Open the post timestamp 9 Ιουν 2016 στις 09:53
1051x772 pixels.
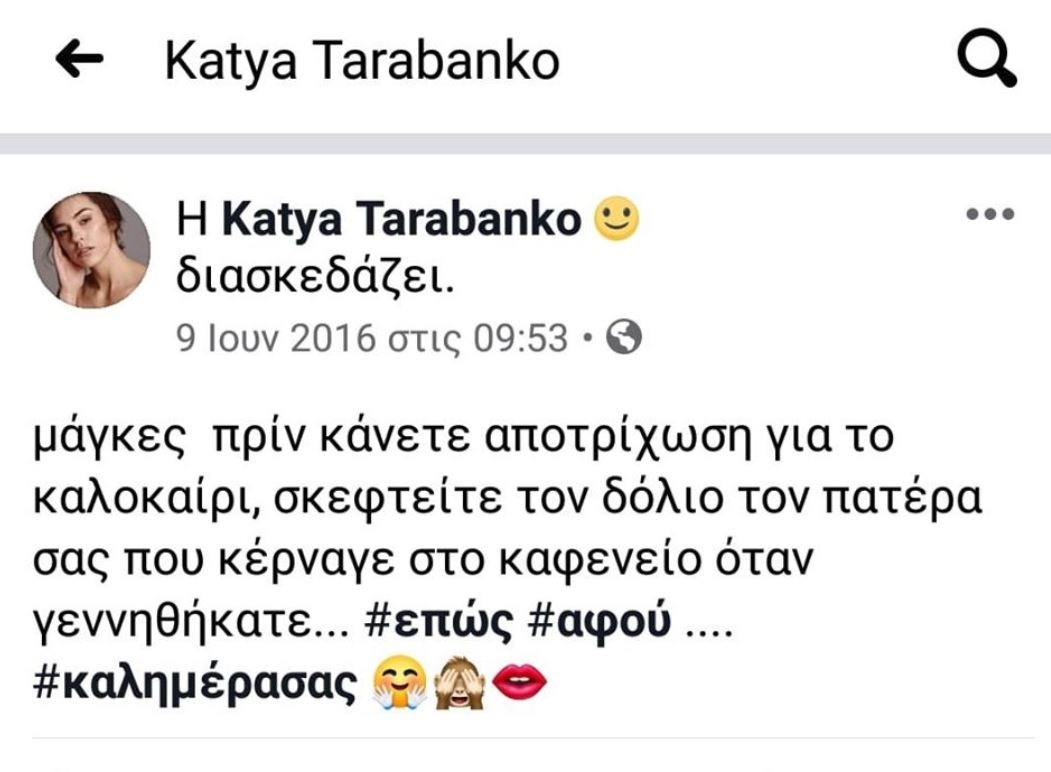pyautogui.click(x=372, y=338)
